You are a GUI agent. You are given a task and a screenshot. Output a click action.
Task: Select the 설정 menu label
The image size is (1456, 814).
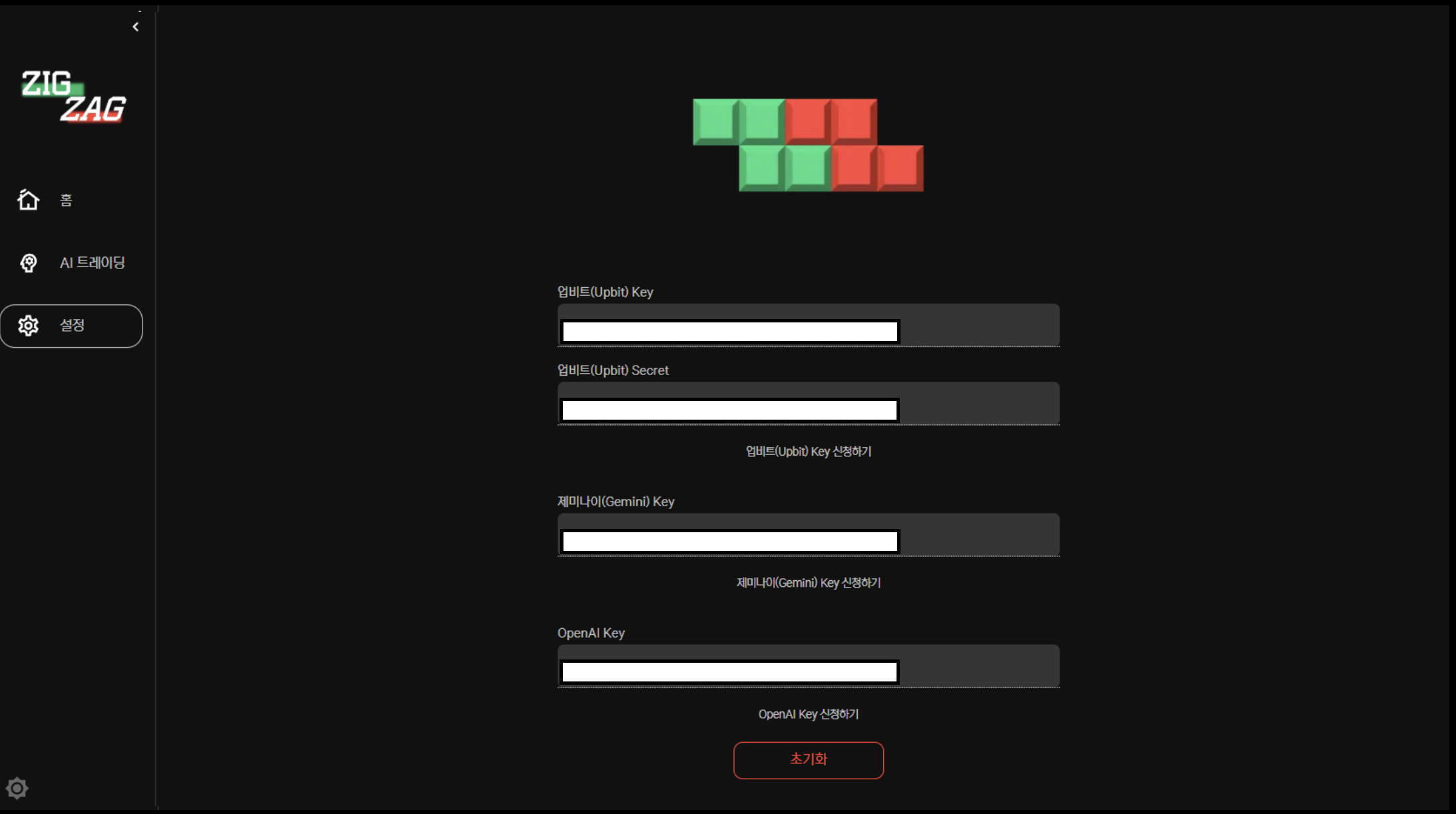[x=72, y=325]
